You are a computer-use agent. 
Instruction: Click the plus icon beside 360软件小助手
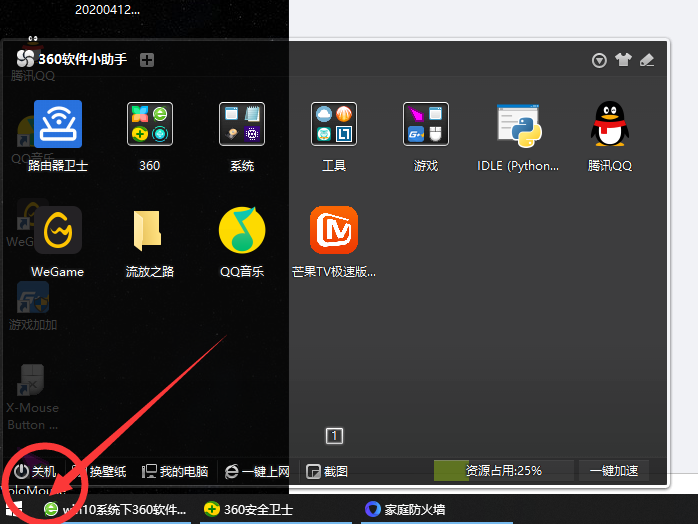(x=147, y=60)
